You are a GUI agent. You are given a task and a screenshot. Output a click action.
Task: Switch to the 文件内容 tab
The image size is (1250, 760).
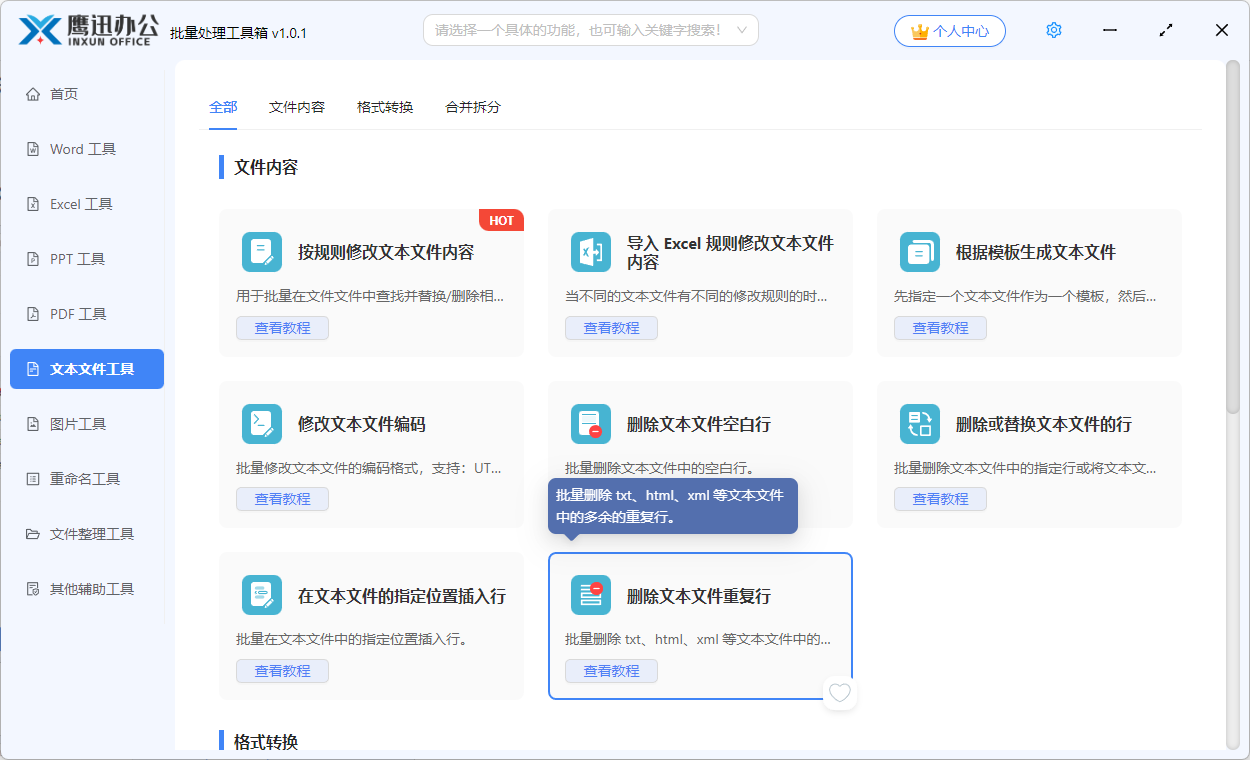[x=298, y=106]
